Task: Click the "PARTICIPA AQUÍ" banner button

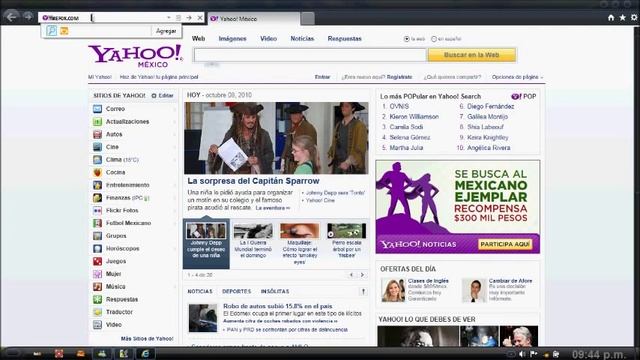Action: 505,244
